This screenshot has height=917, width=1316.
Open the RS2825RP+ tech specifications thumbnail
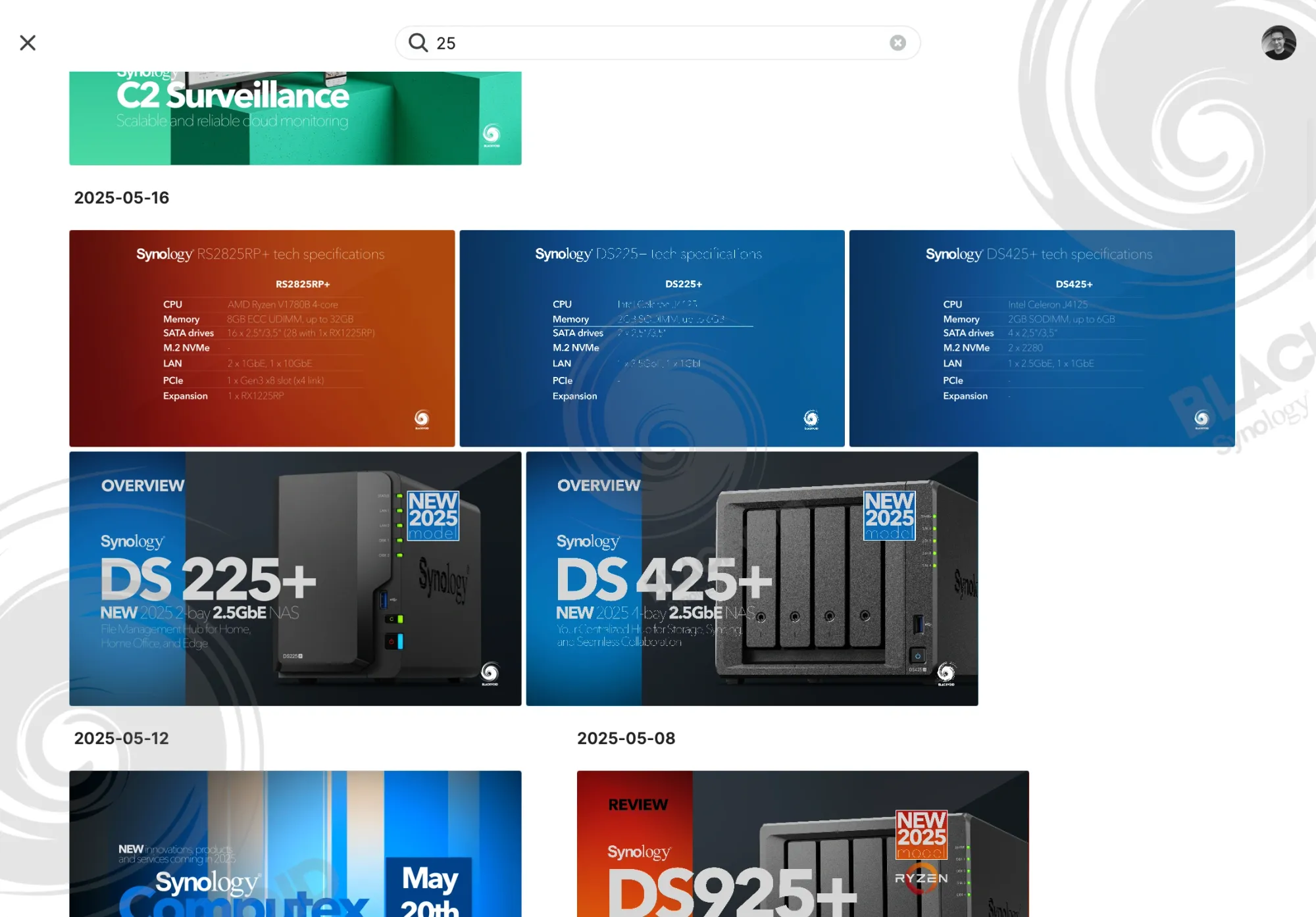262,338
